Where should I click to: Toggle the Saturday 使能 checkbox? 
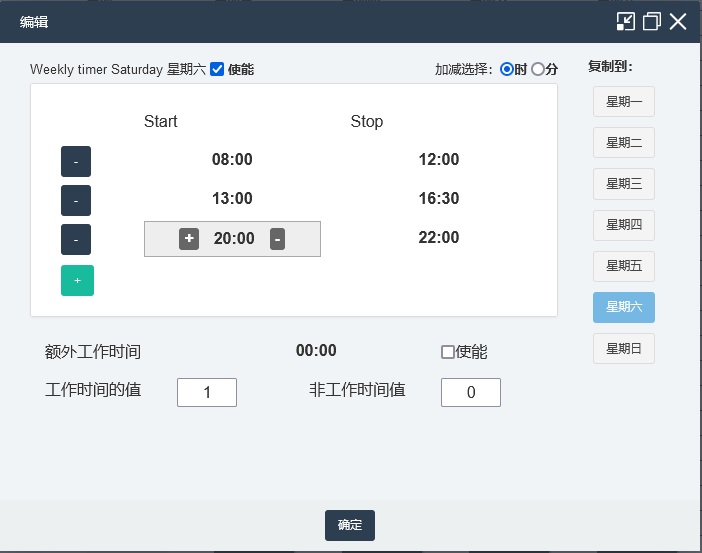(x=217, y=69)
